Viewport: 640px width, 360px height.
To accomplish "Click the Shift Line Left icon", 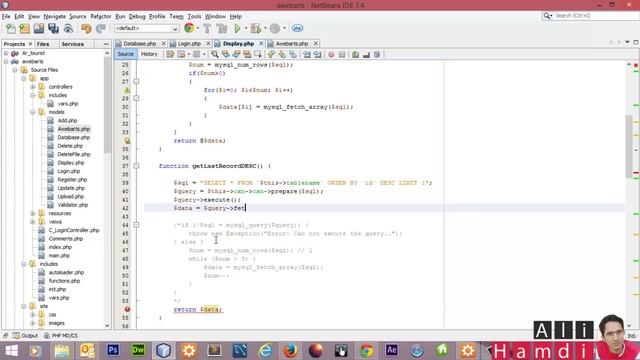I will click(307, 54).
